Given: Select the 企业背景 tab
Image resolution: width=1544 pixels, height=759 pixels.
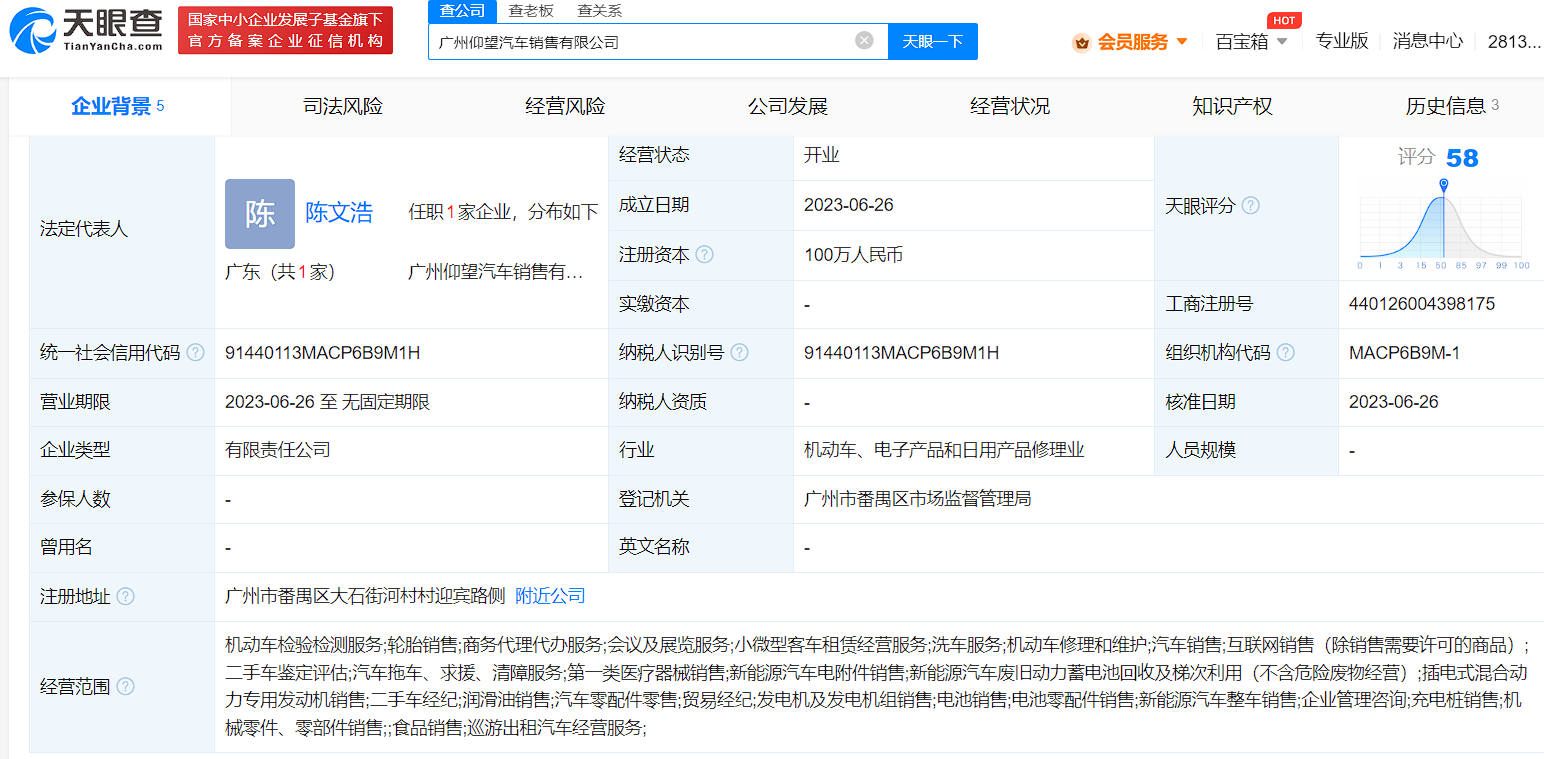Looking at the screenshot, I should pos(118,106).
